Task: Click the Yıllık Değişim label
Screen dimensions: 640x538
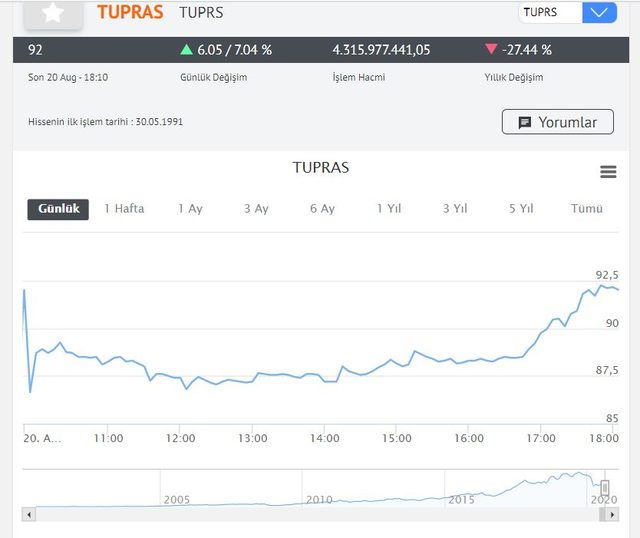Action: (514, 78)
